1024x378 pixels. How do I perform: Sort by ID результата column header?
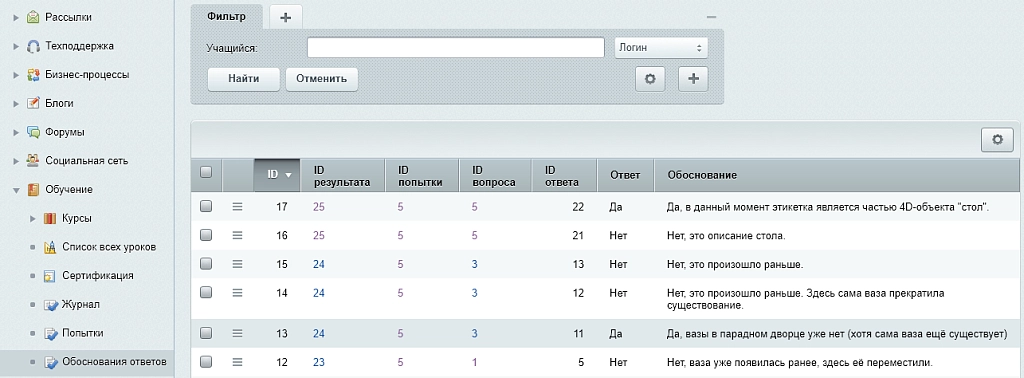click(x=342, y=176)
